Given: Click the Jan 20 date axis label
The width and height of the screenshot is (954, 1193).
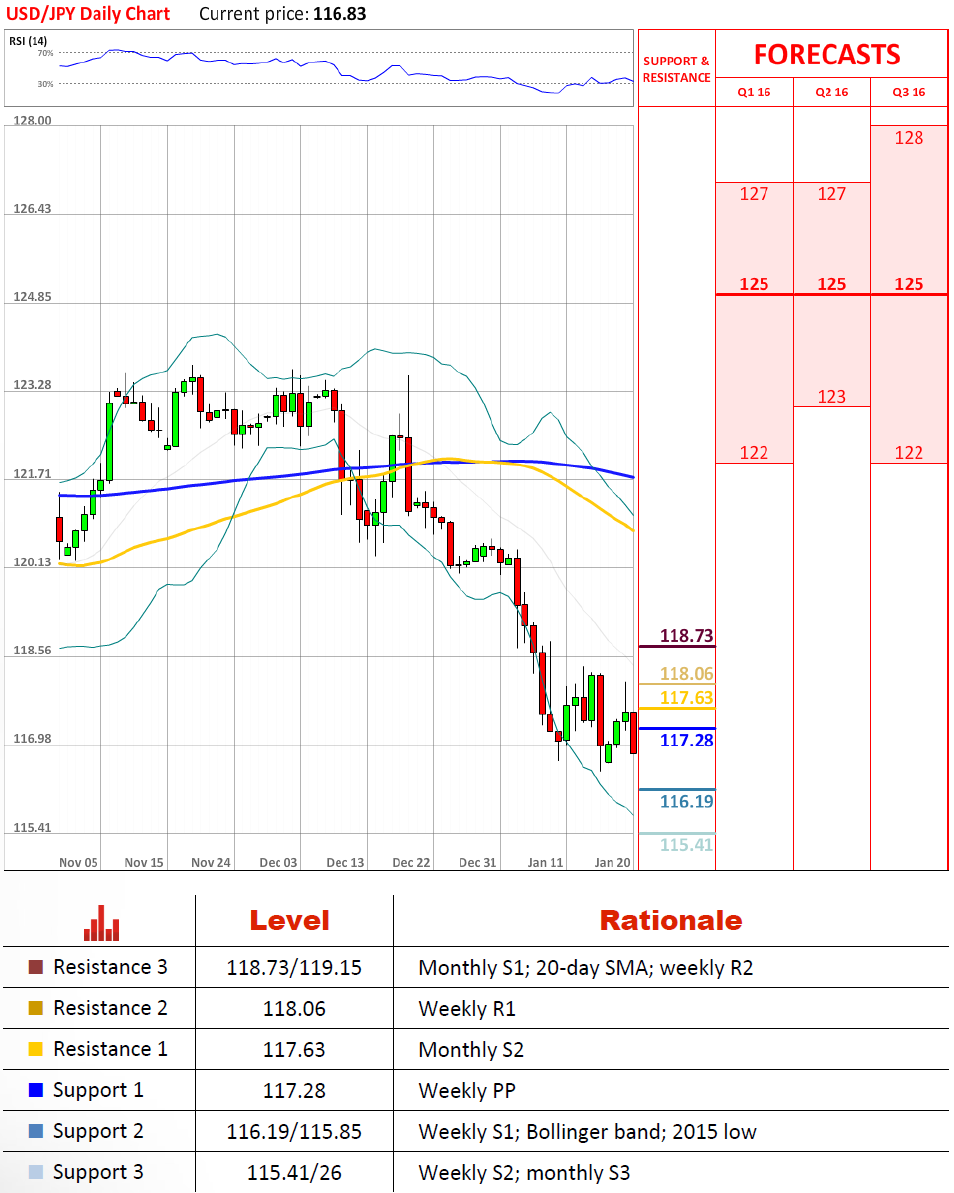Looking at the screenshot, I should 612,863.
